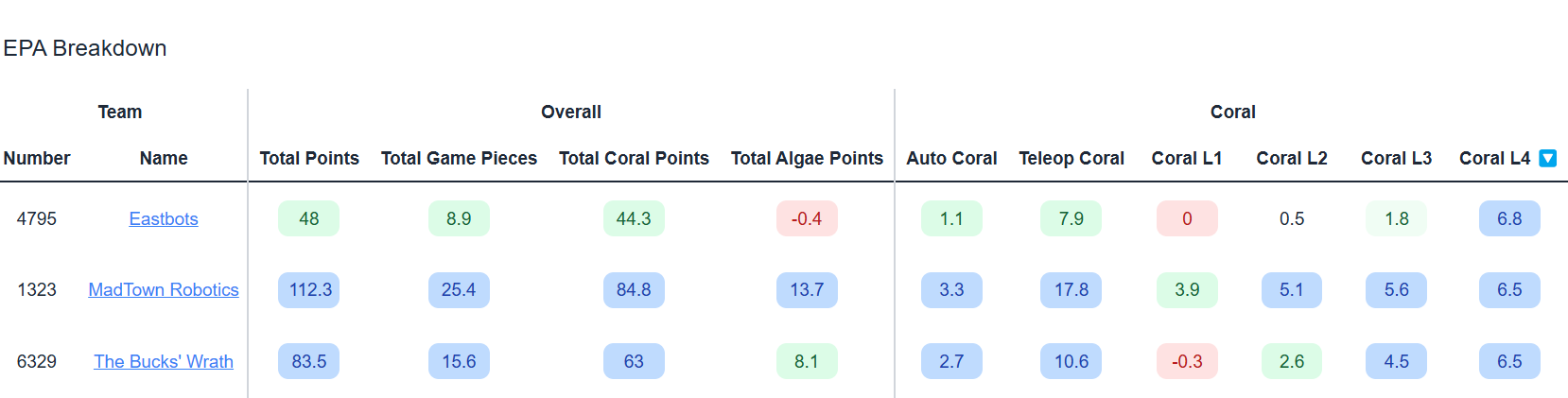The image size is (1568, 398).
Task: Click the team Number column header
Action: [x=37, y=158]
